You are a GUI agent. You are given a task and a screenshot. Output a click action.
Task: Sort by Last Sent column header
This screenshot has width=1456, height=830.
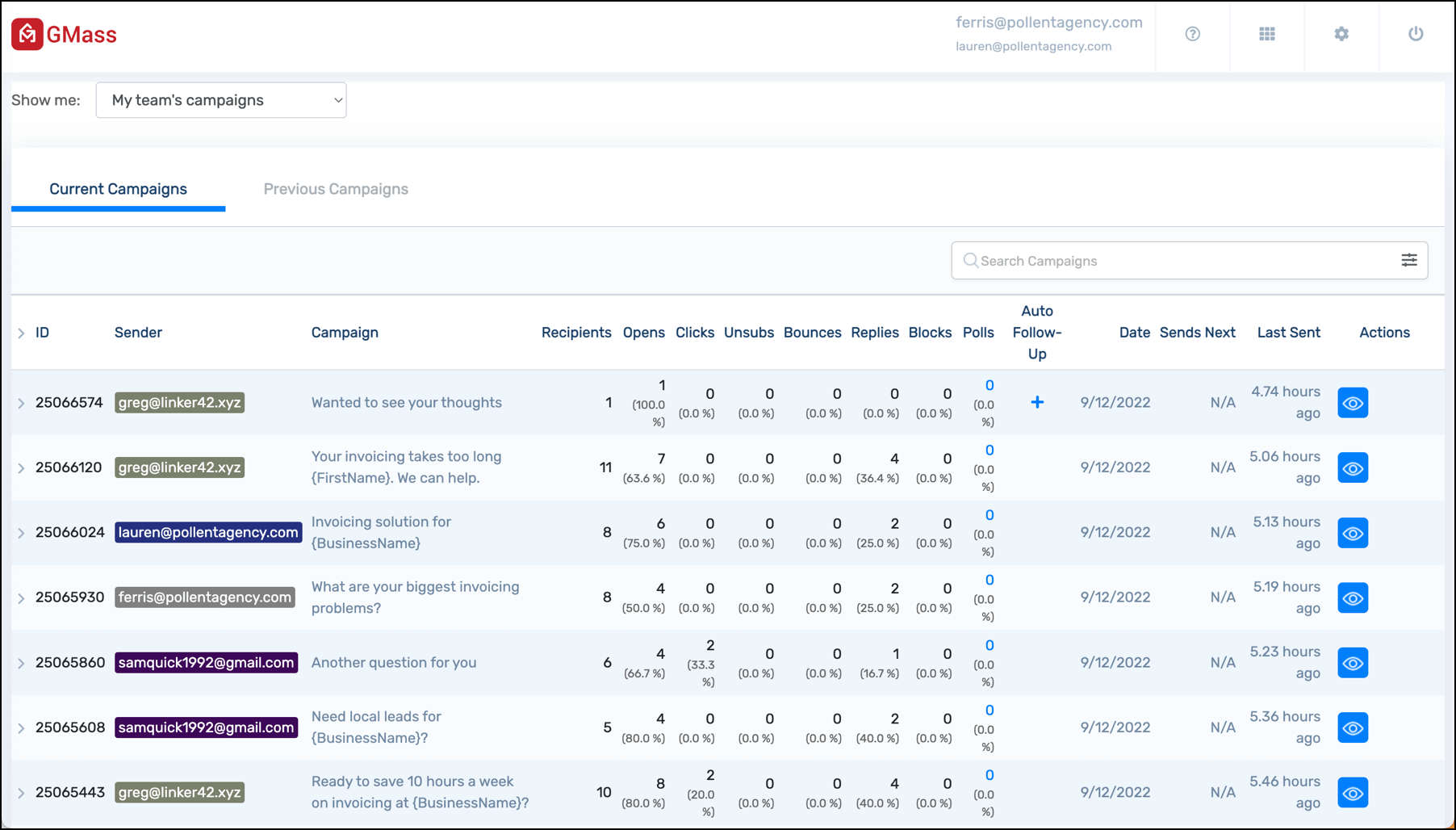tap(1288, 333)
